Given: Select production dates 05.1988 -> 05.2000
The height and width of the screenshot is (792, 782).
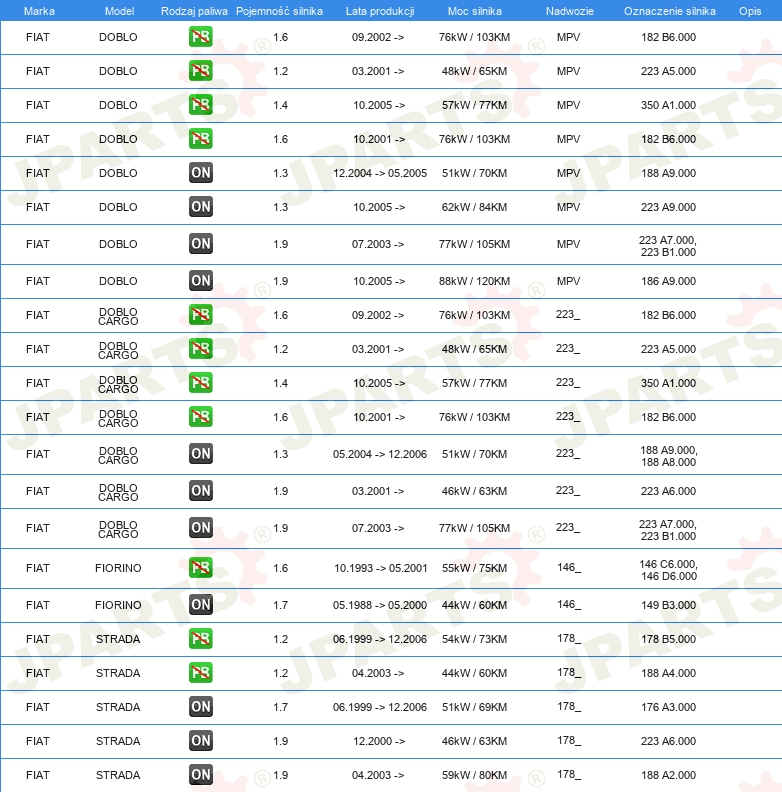Looking at the screenshot, I should click(380, 605).
